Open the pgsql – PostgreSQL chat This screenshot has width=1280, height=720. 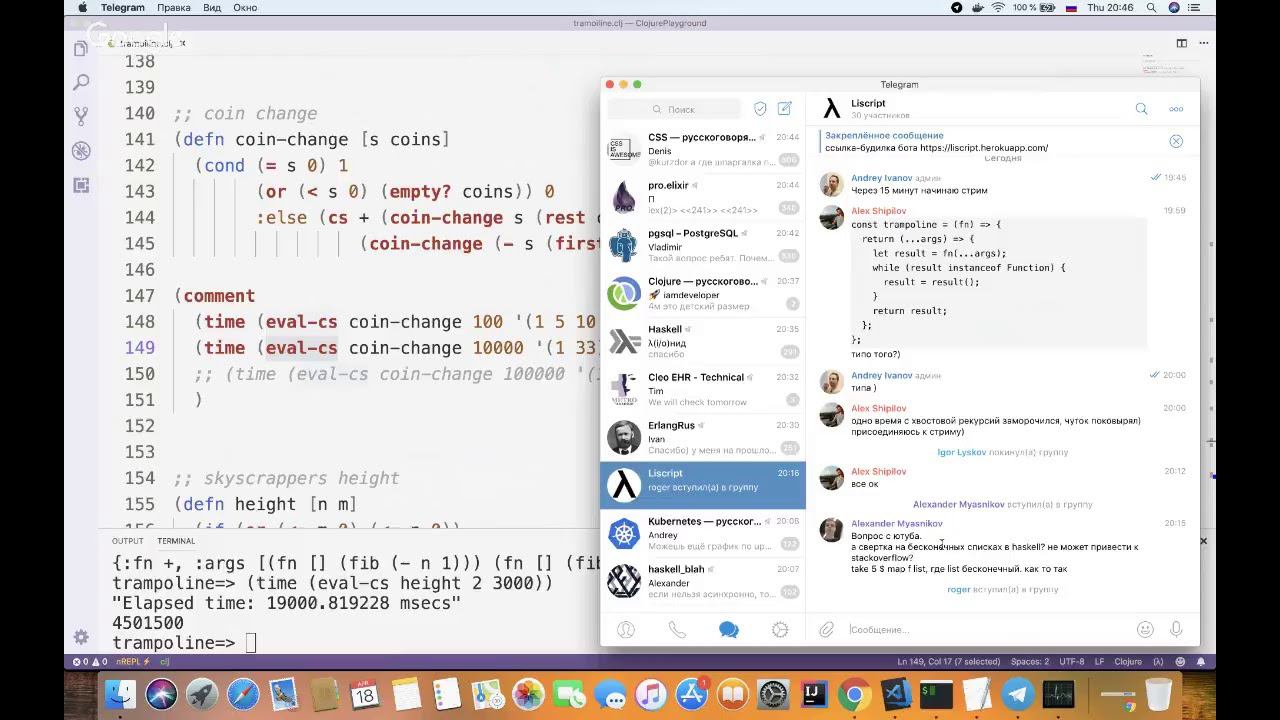tap(703, 245)
